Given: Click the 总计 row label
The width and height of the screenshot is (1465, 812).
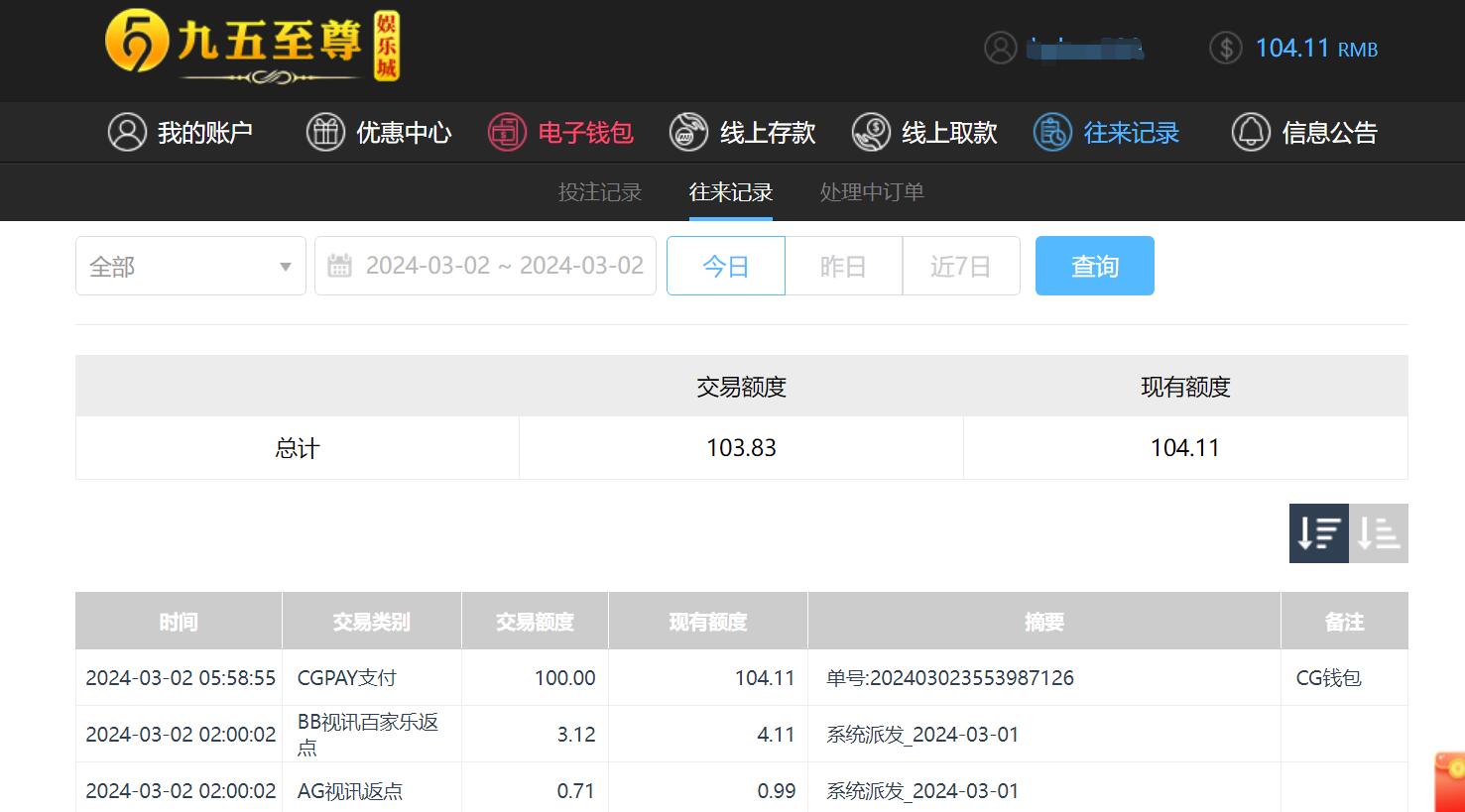Looking at the screenshot, I should pos(298,448).
